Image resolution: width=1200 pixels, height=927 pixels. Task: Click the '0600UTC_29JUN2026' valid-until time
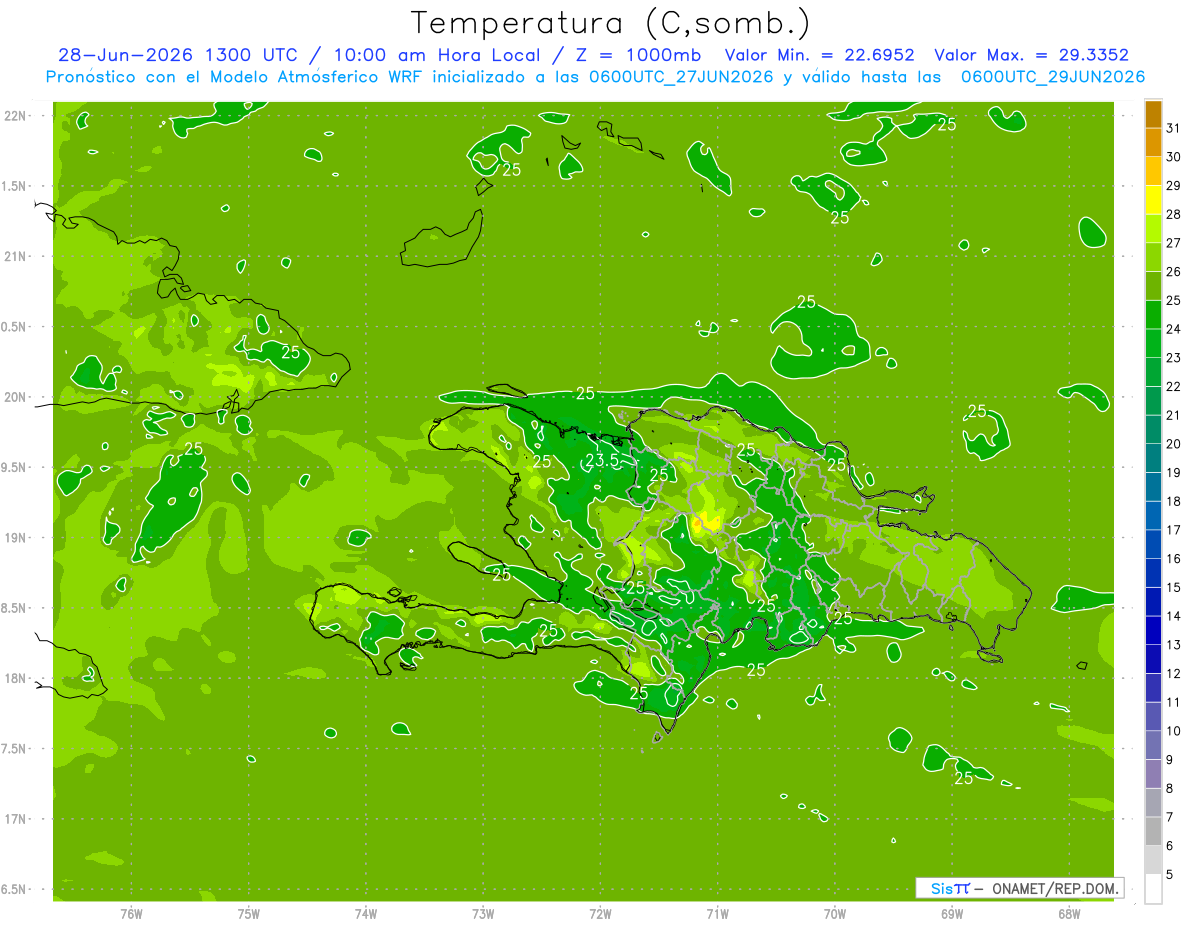[x=1052, y=77]
